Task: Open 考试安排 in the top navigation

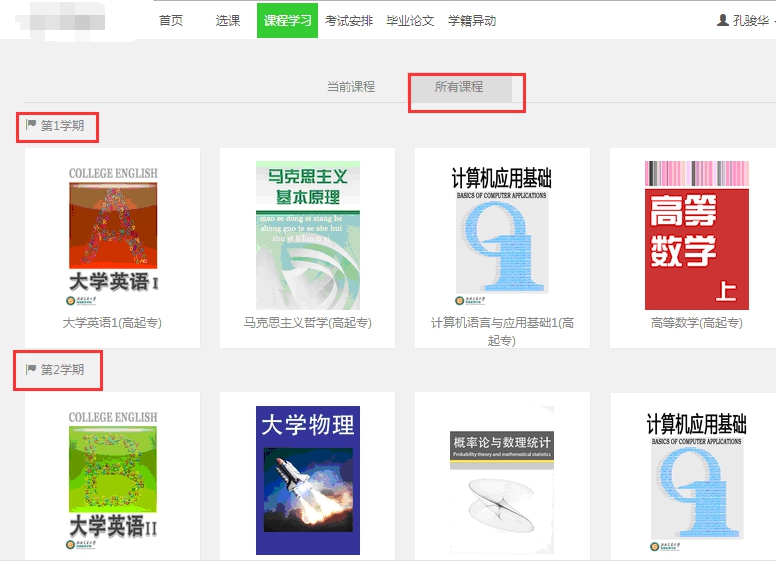Action: point(349,21)
